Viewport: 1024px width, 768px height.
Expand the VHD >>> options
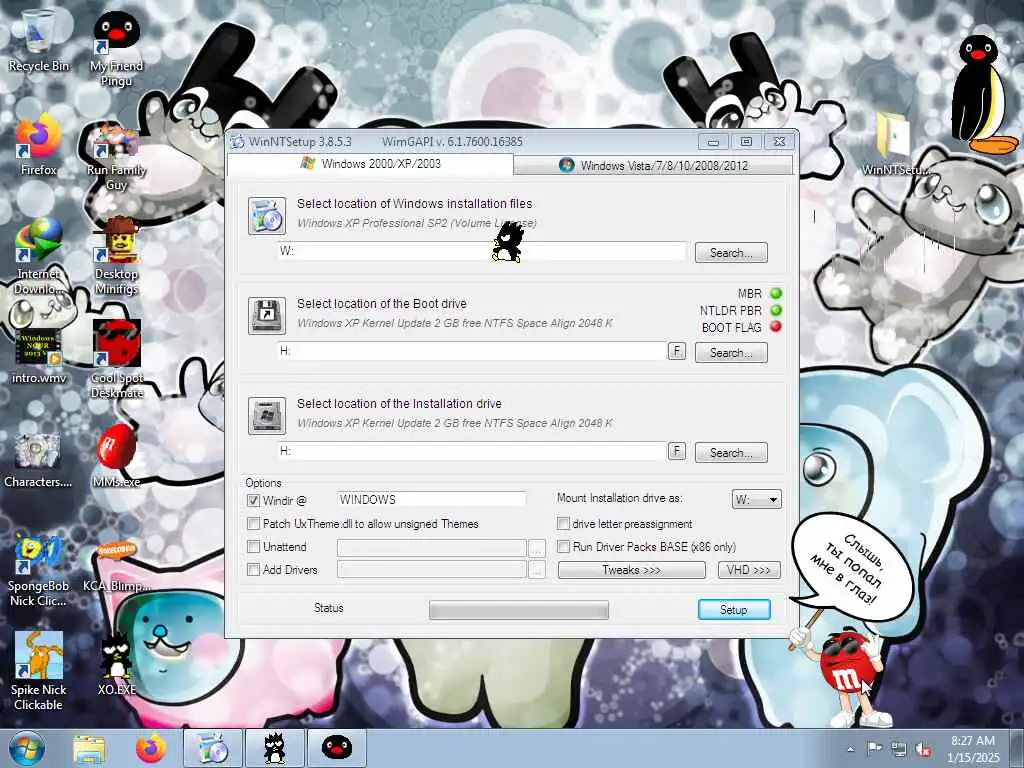748,570
